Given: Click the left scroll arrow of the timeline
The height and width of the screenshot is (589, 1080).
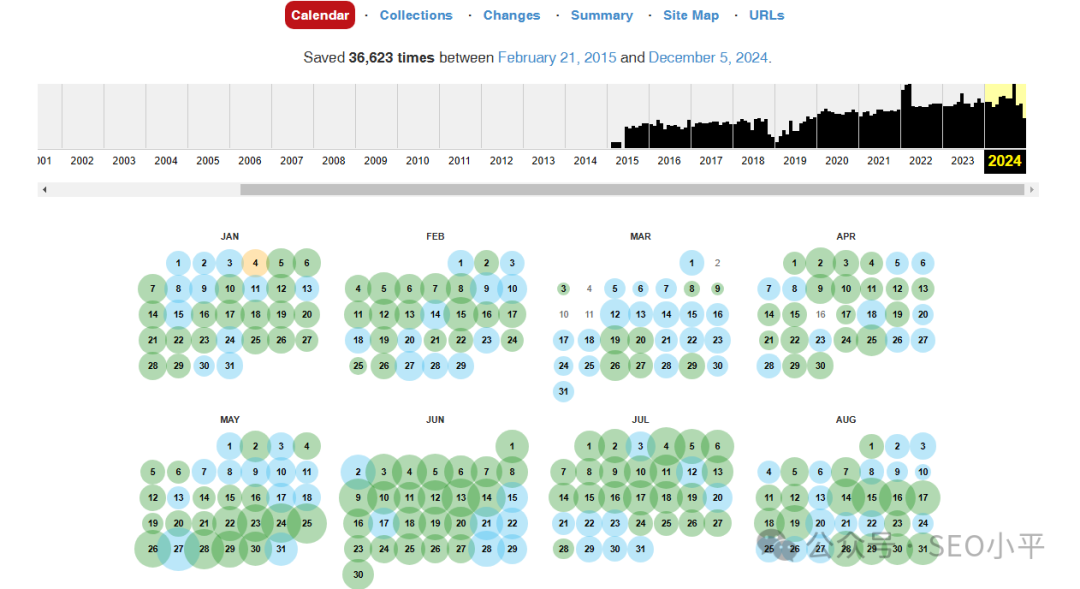Looking at the screenshot, I should click(x=45, y=189).
